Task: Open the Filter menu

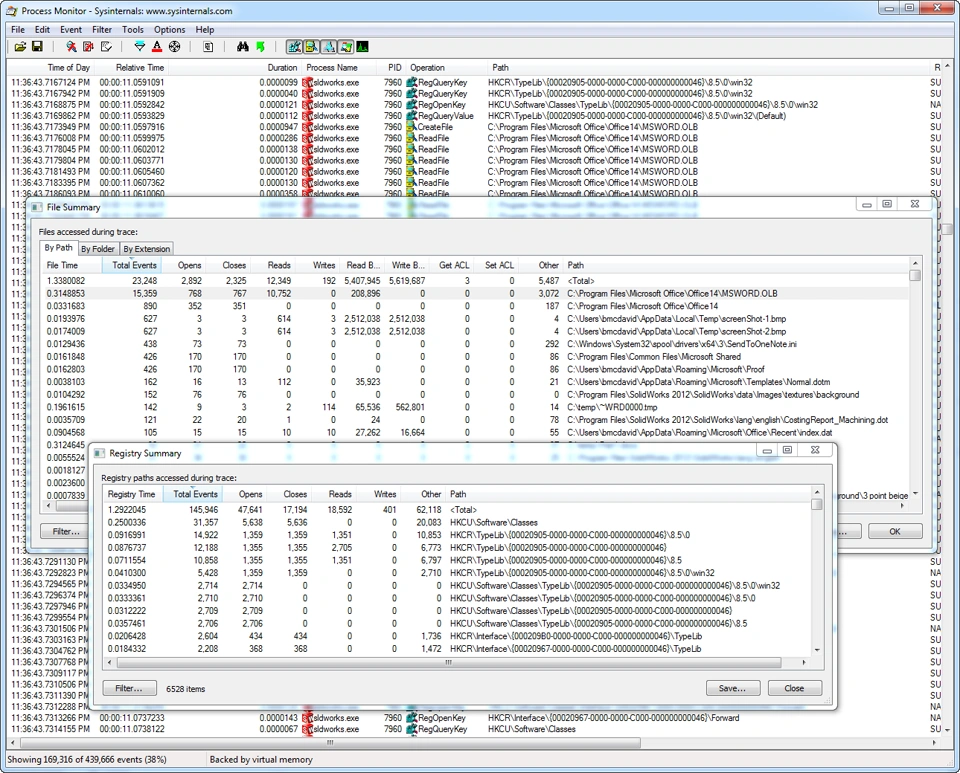Action: [x=102, y=29]
